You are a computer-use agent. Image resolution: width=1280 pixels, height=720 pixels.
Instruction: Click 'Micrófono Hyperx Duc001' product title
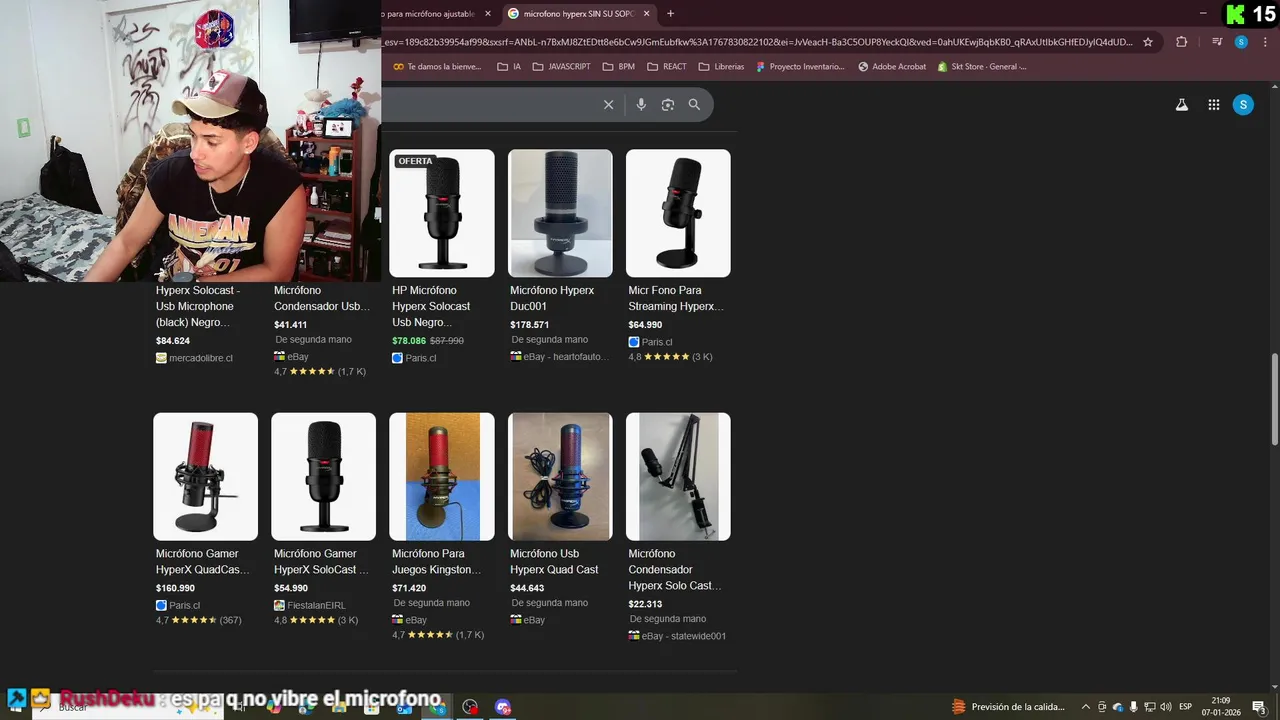pyautogui.click(x=552, y=298)
